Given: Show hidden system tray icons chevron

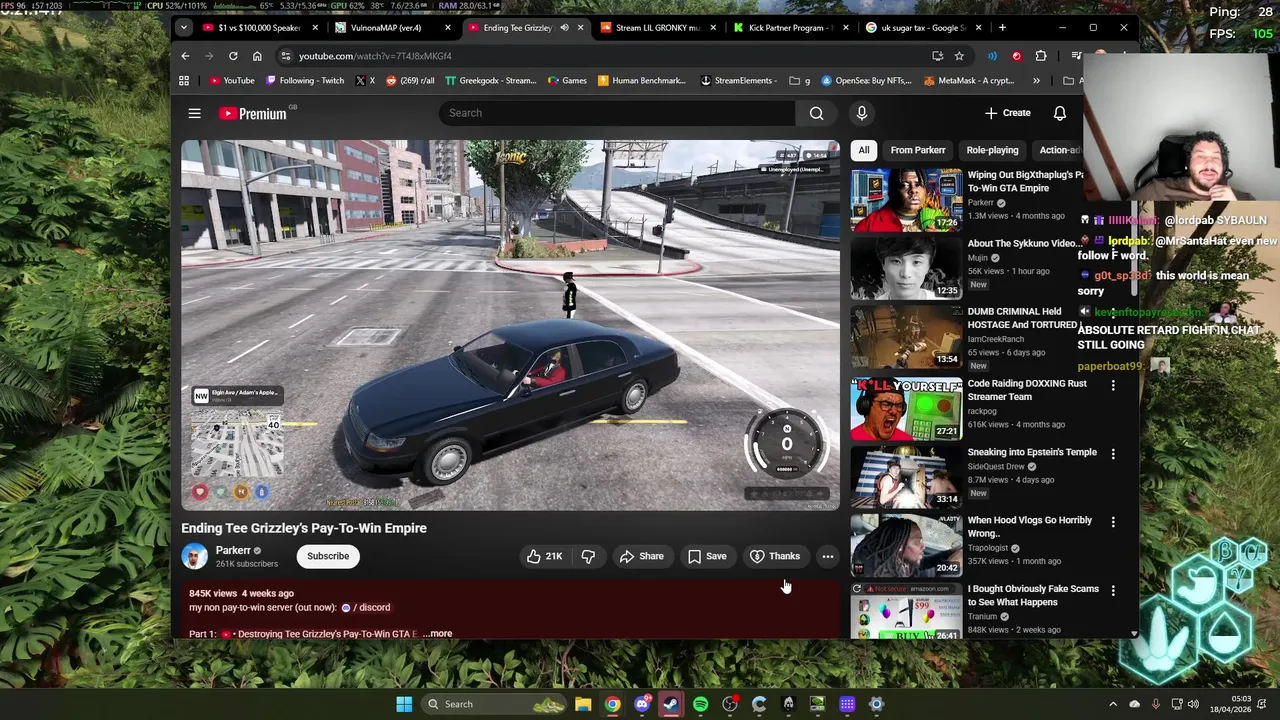Looking at the screenshot, I should [1113, 704].
